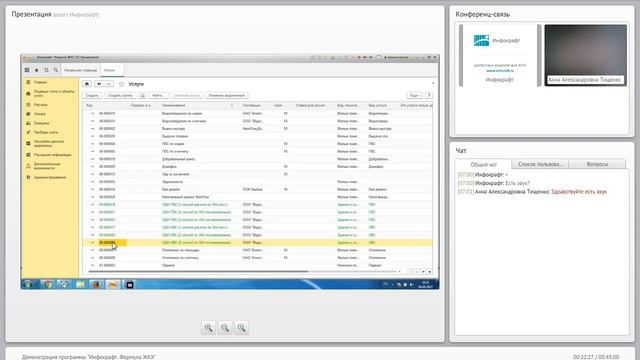Go back with the left arrow button
Screen dimensions: 640x360
[x=99, y=84]
